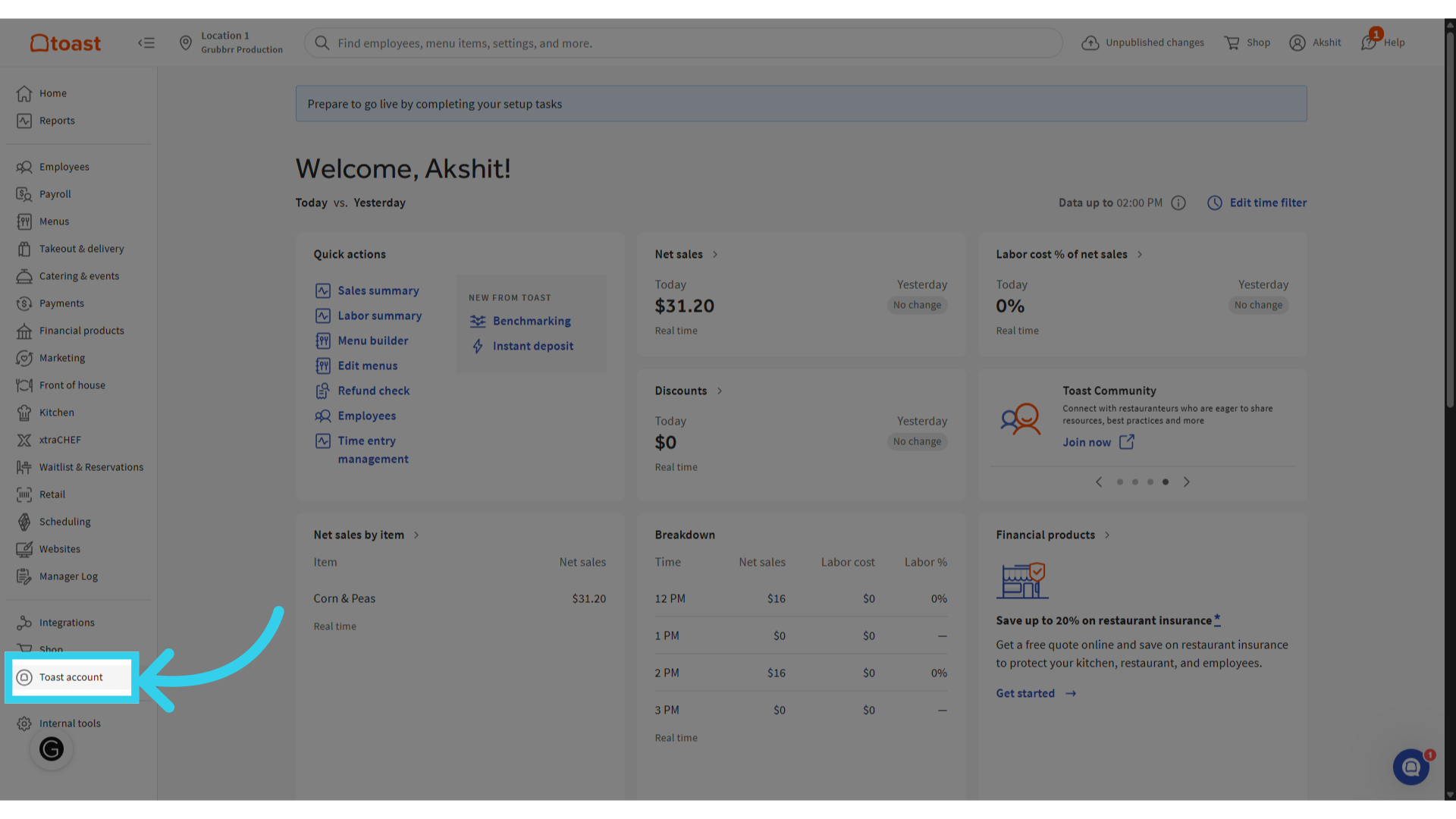
Task: Expand Net sales chevron
Action: coord(715,255)
